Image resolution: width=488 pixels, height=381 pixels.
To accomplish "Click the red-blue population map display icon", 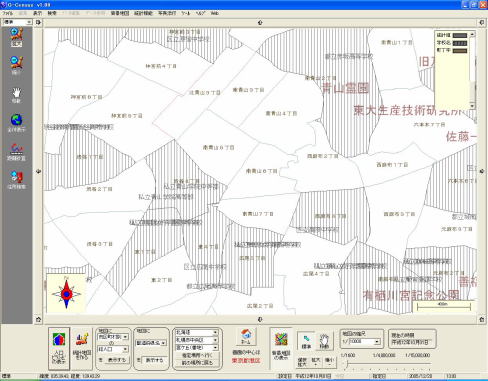I will (59, 348).
